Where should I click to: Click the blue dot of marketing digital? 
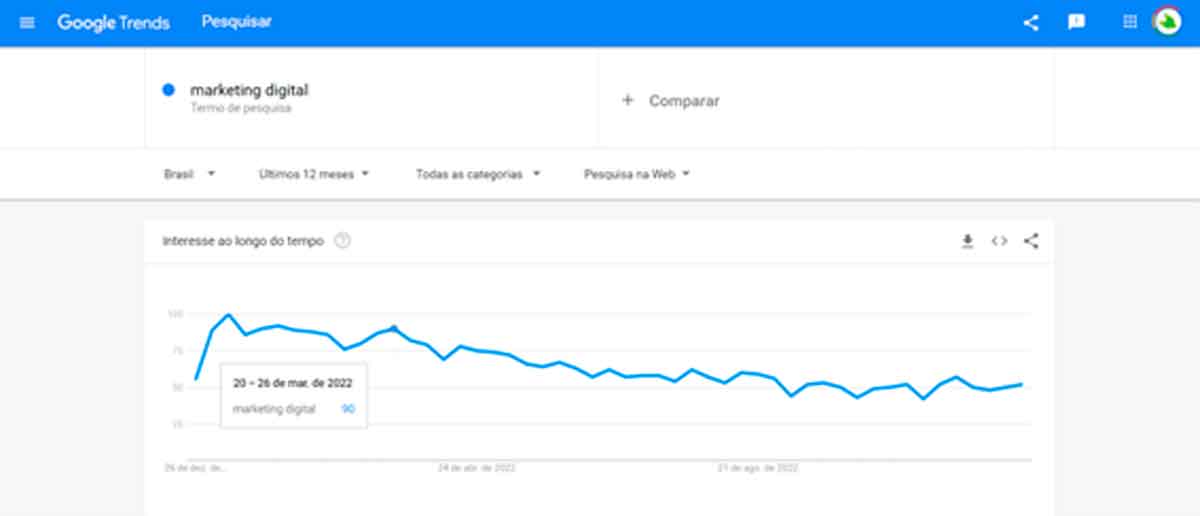(169, 90)
